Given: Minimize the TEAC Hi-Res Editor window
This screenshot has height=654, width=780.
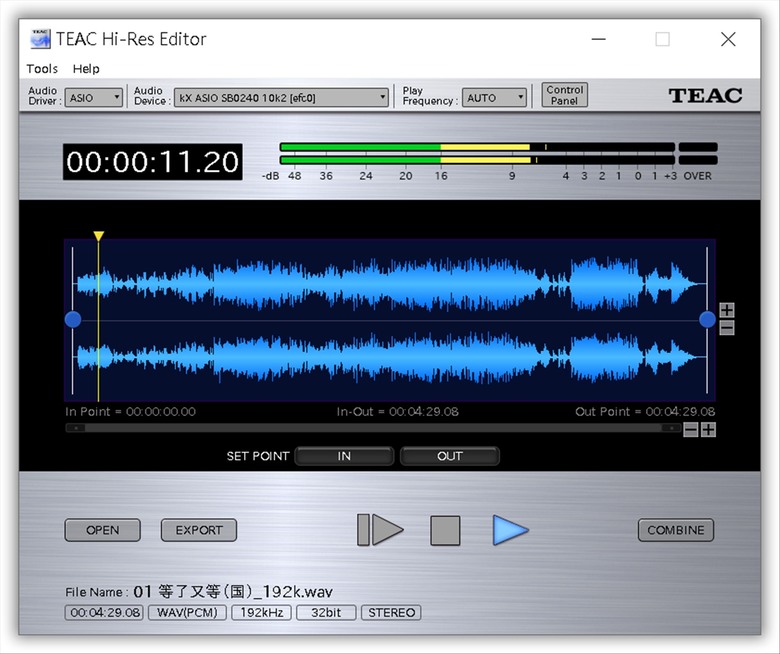Looking at the screenshot, I should [598, 39].
